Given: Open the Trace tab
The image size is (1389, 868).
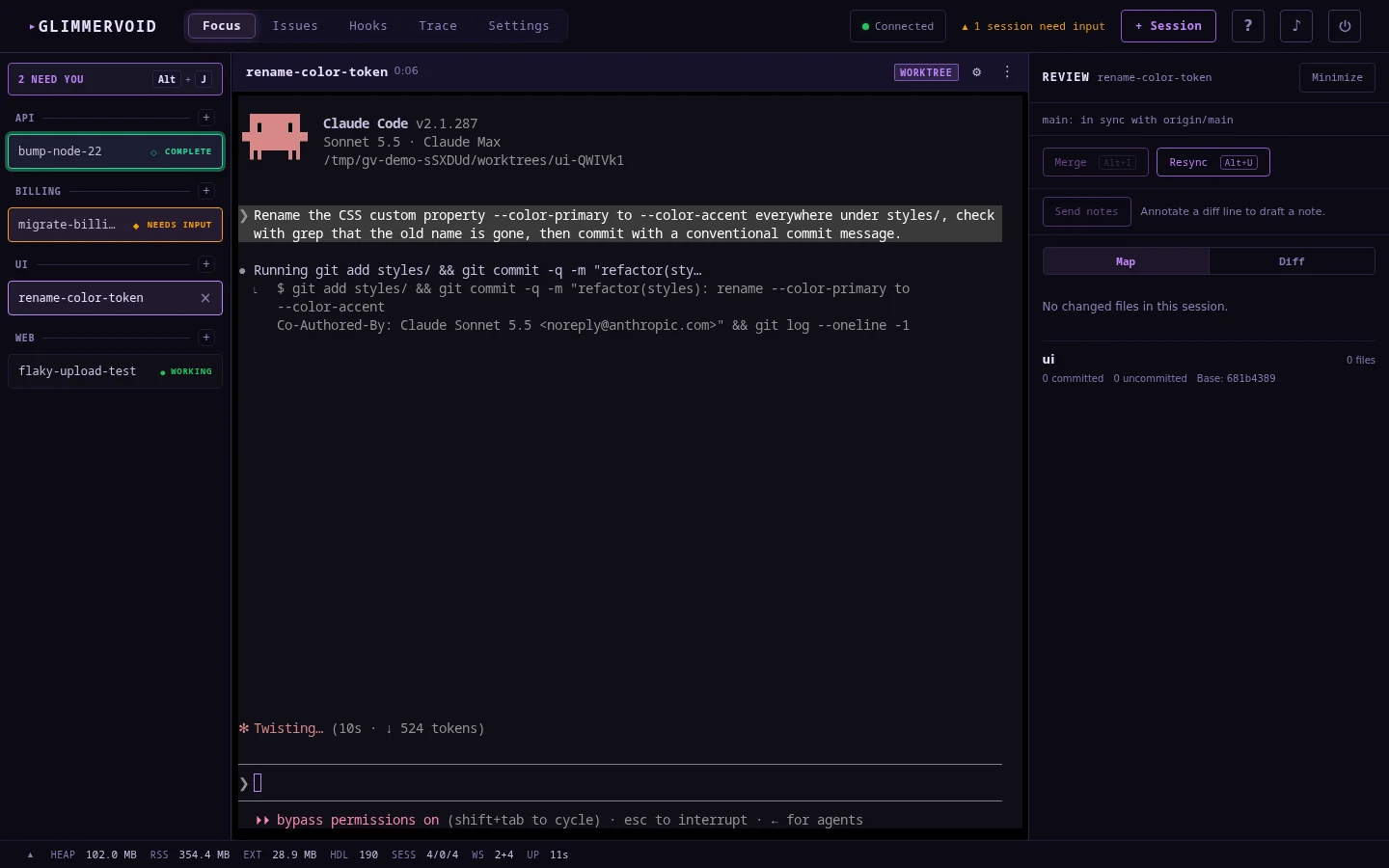Looking at the screenshot, I should coord(438,26).
